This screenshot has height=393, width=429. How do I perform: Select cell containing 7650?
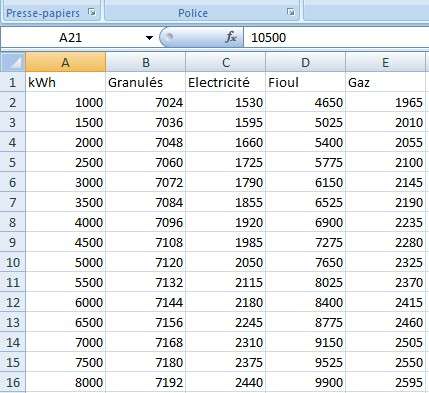click(305, 262)
